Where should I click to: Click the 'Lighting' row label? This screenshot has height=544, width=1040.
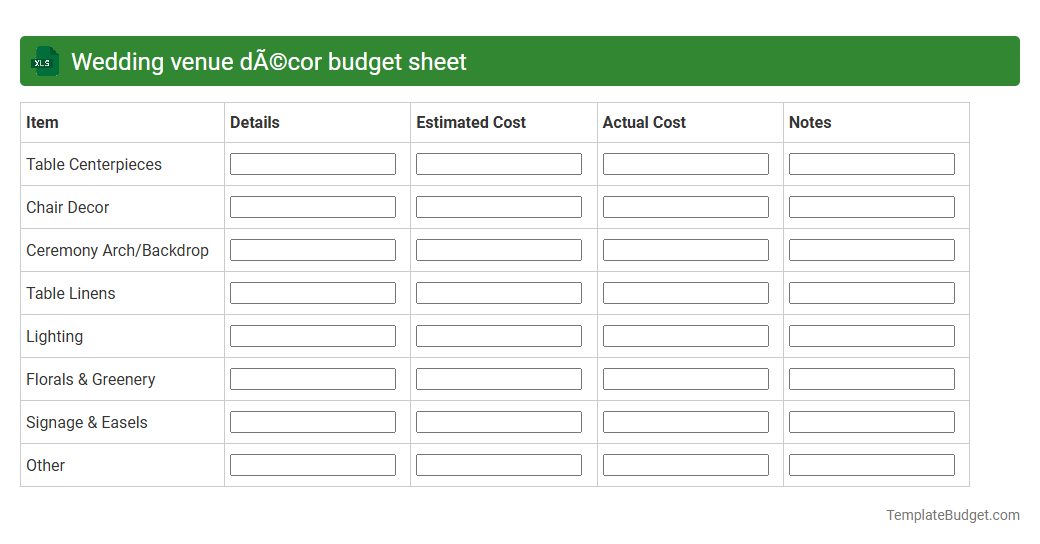(54, 337)
